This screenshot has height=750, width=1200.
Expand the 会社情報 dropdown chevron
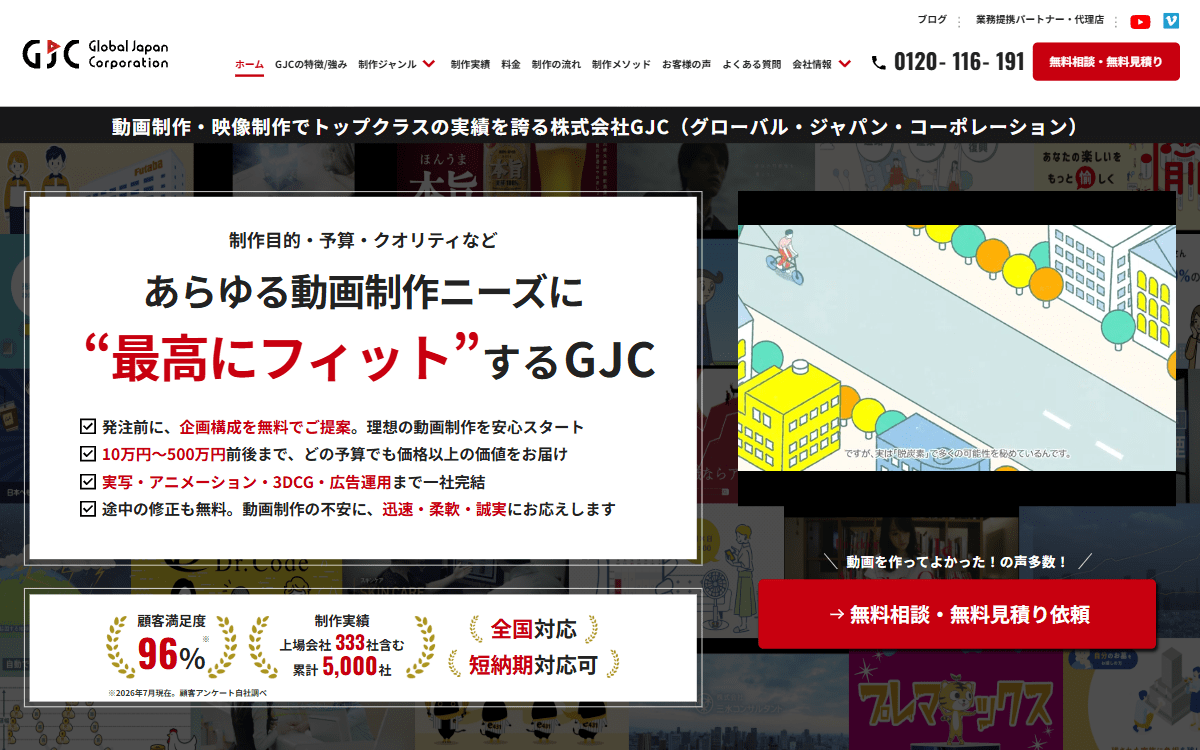click(x=845, y=64)
